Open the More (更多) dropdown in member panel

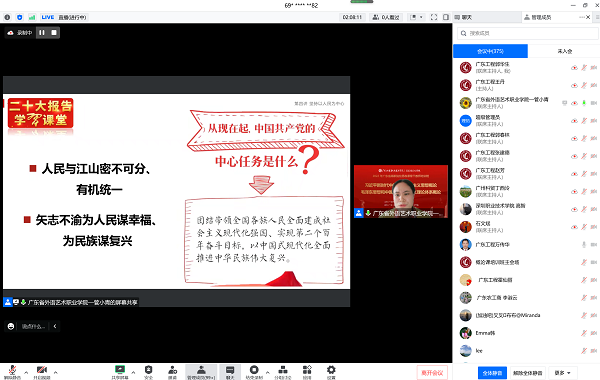tap(562, 373)
